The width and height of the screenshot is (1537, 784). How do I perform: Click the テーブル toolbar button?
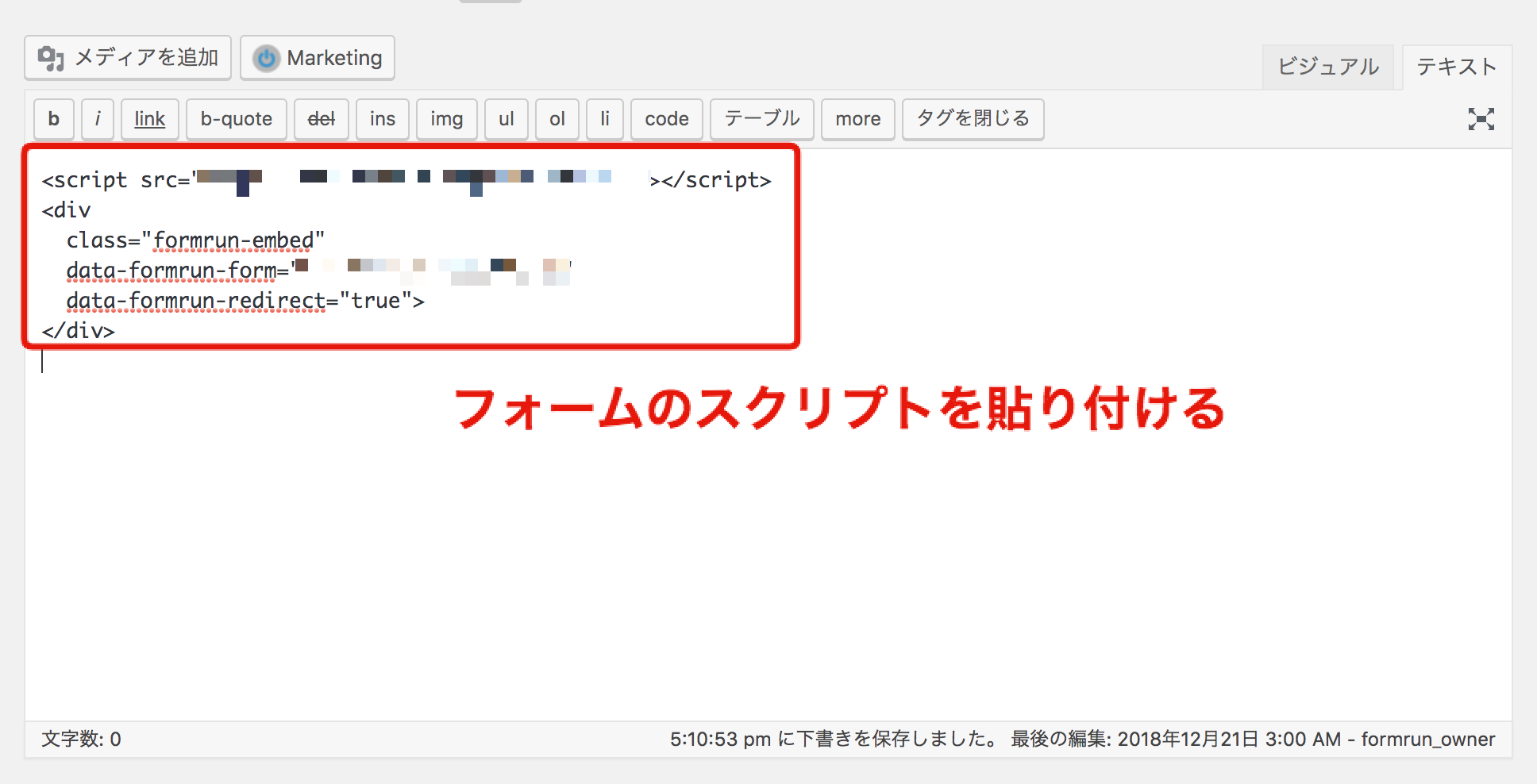[762, 119]
